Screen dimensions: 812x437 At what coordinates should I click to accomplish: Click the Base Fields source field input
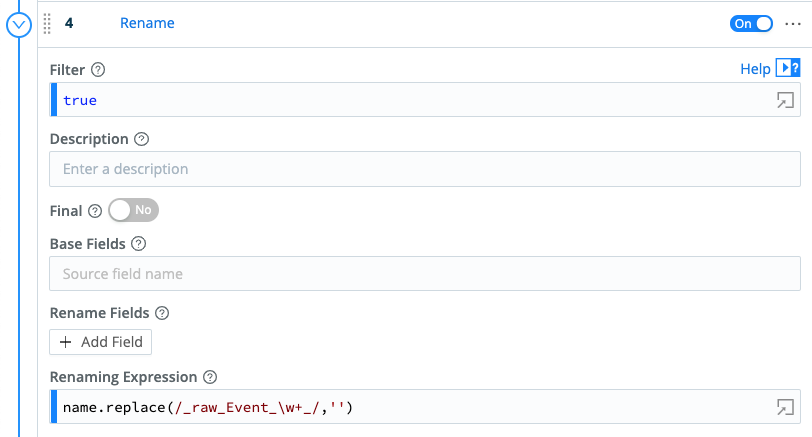(x=425, y=273)
